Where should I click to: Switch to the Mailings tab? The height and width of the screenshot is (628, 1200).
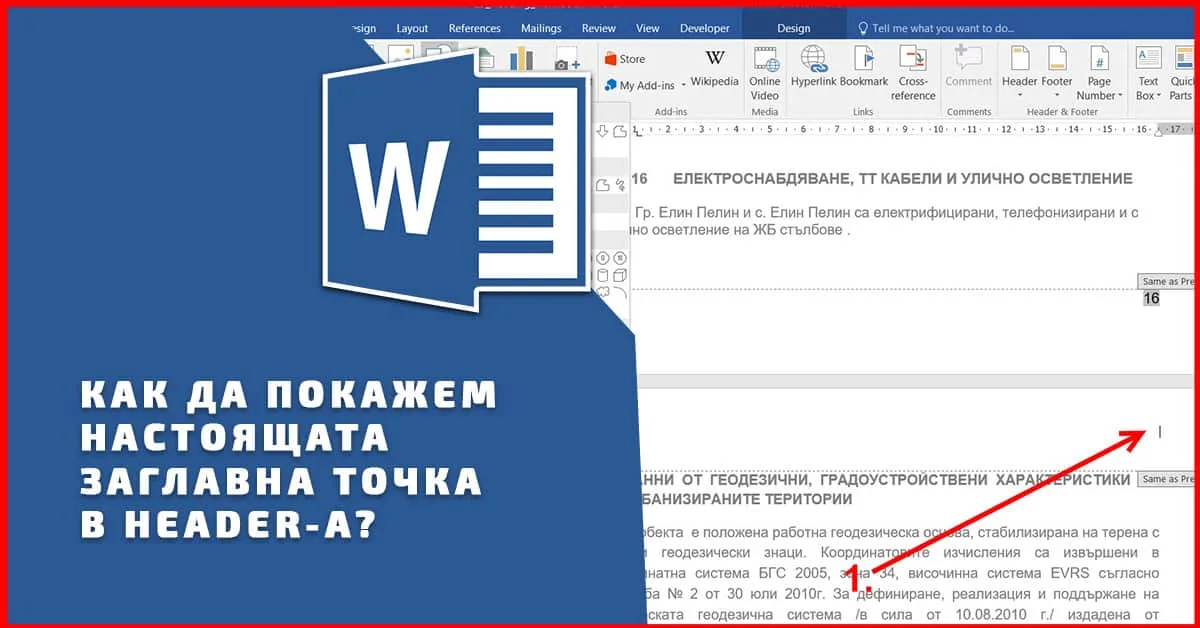541,29
